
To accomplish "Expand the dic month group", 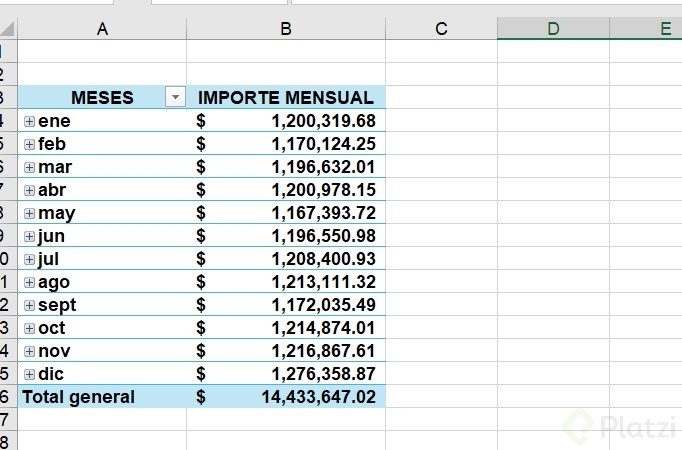I will [x=29, y=374].
